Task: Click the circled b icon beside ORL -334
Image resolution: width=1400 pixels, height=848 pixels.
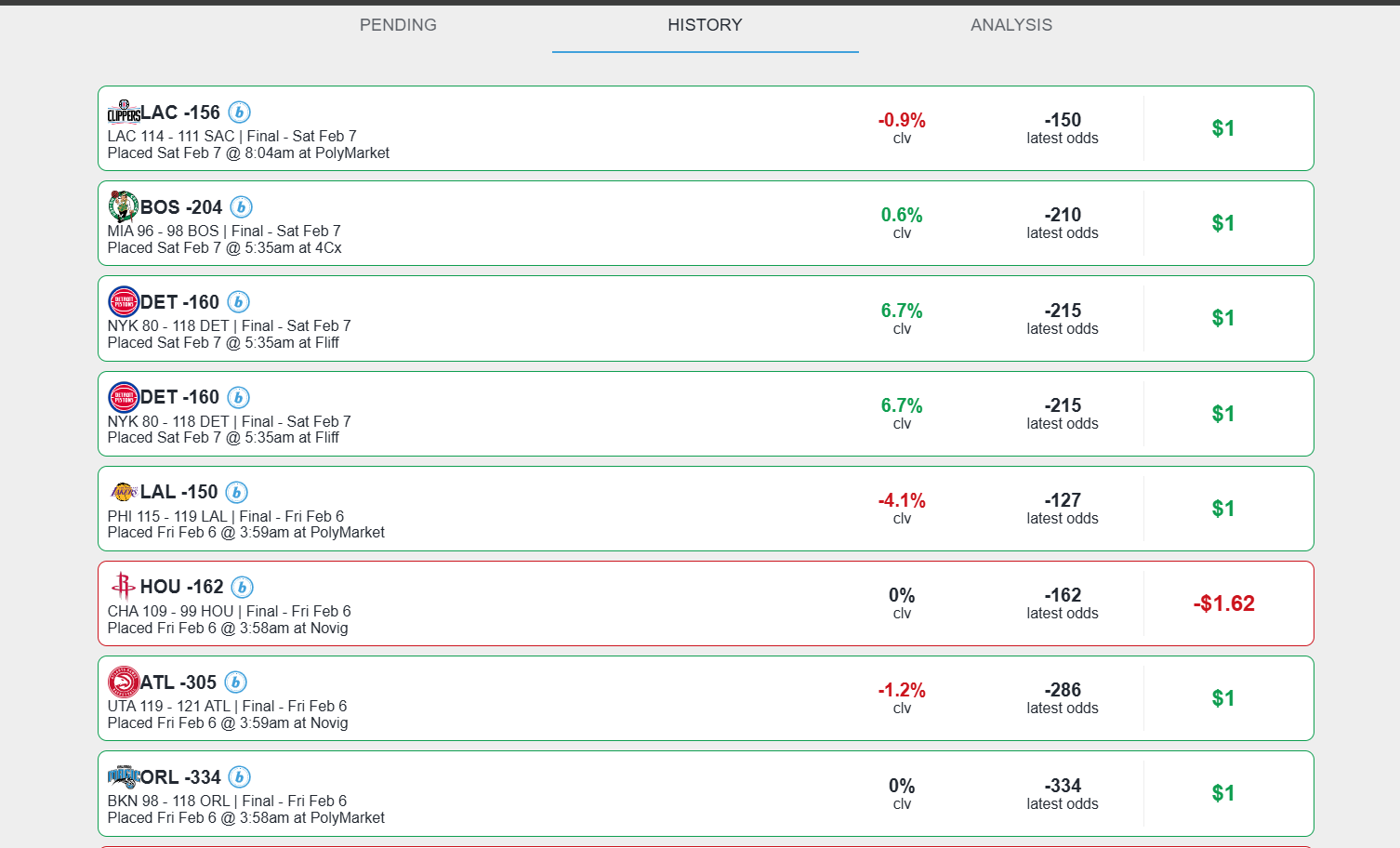Action: pyautogui.click(x=240, y=777)
